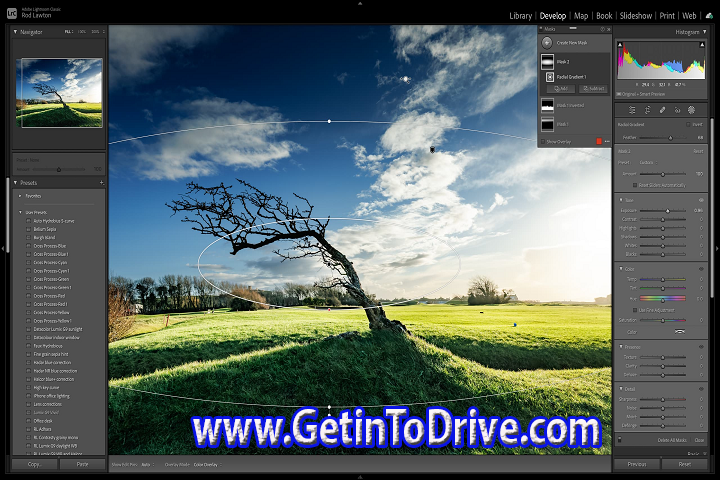The image size is (720, 480).
Task: Toggle Show Overlay checkbox
Action: (543, 142)
